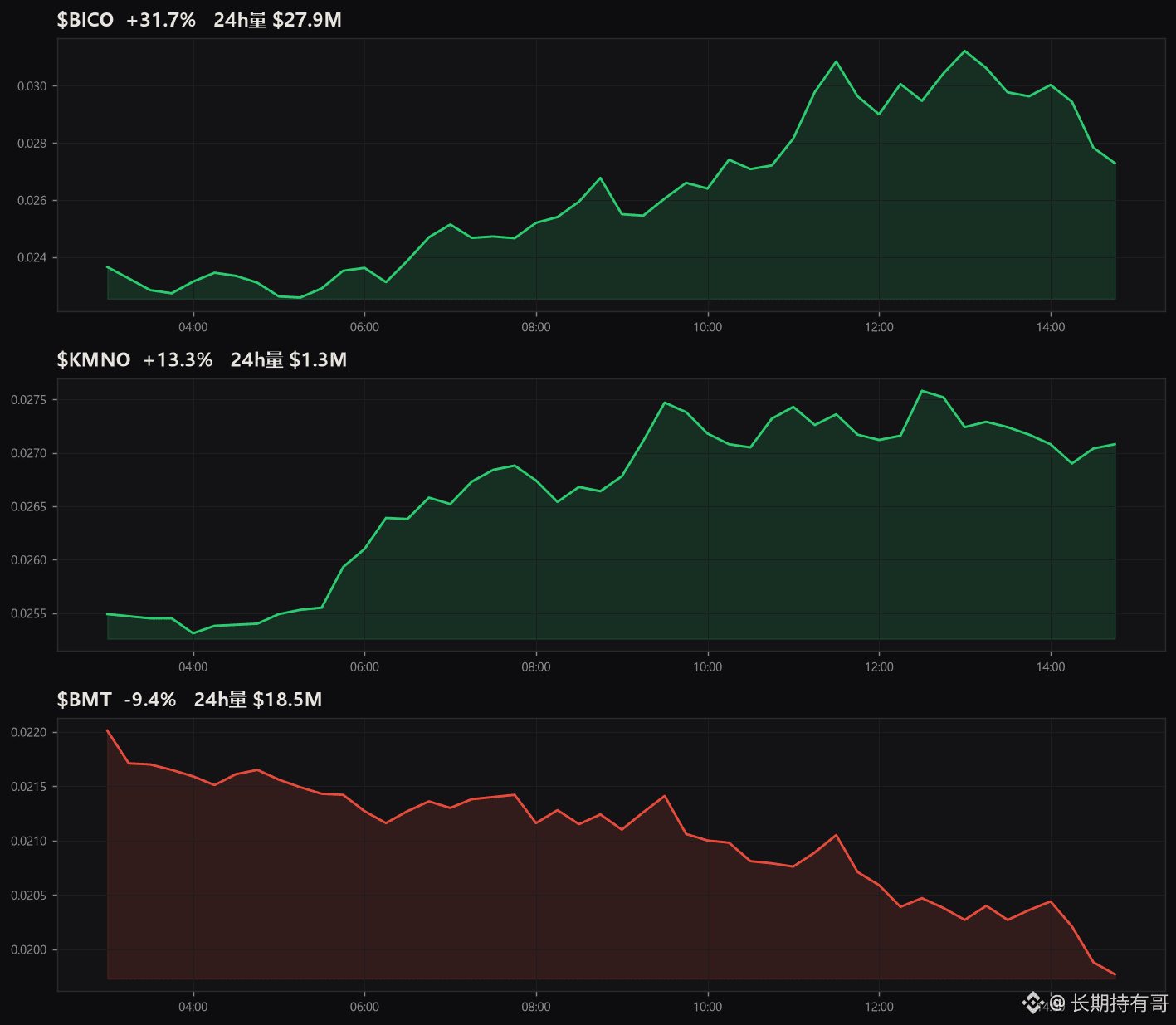Click the 04:00 tick under BMT chart

click(x=193, y=1007)
